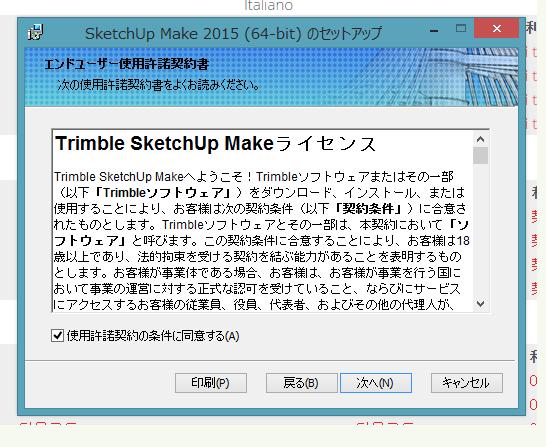Go back with the 戻る(B) button
Image resolution: width=546 pixels, height=447 pixels.
click(x=301, y=383)
